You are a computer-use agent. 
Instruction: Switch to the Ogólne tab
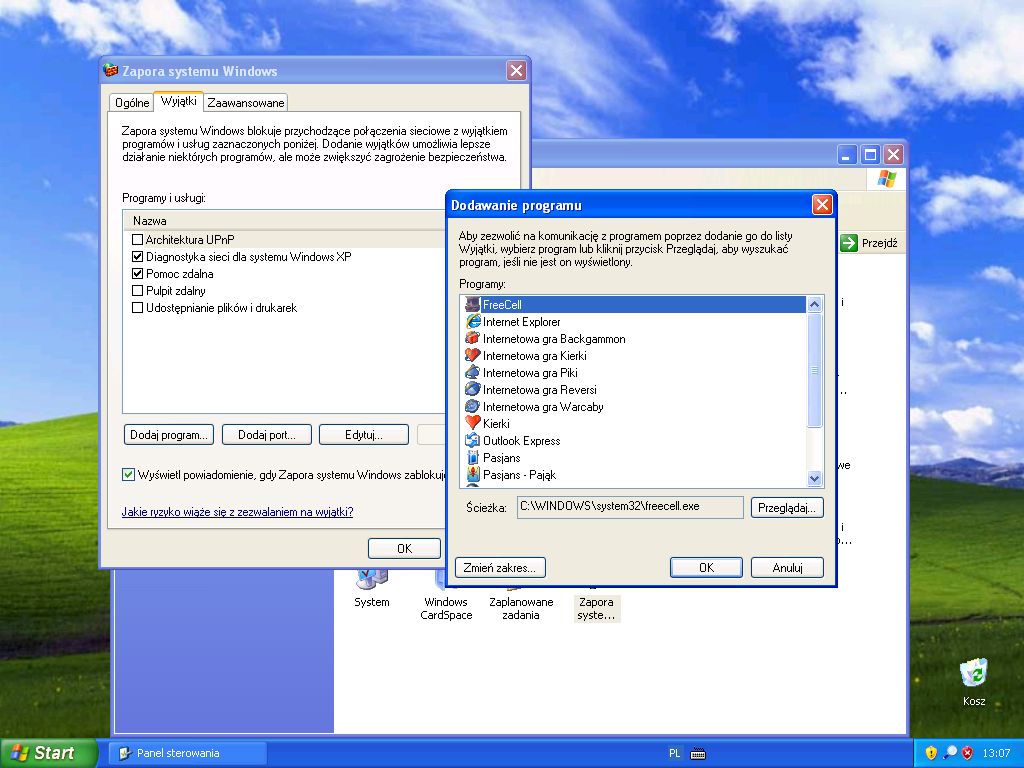(x=132, y=103)
